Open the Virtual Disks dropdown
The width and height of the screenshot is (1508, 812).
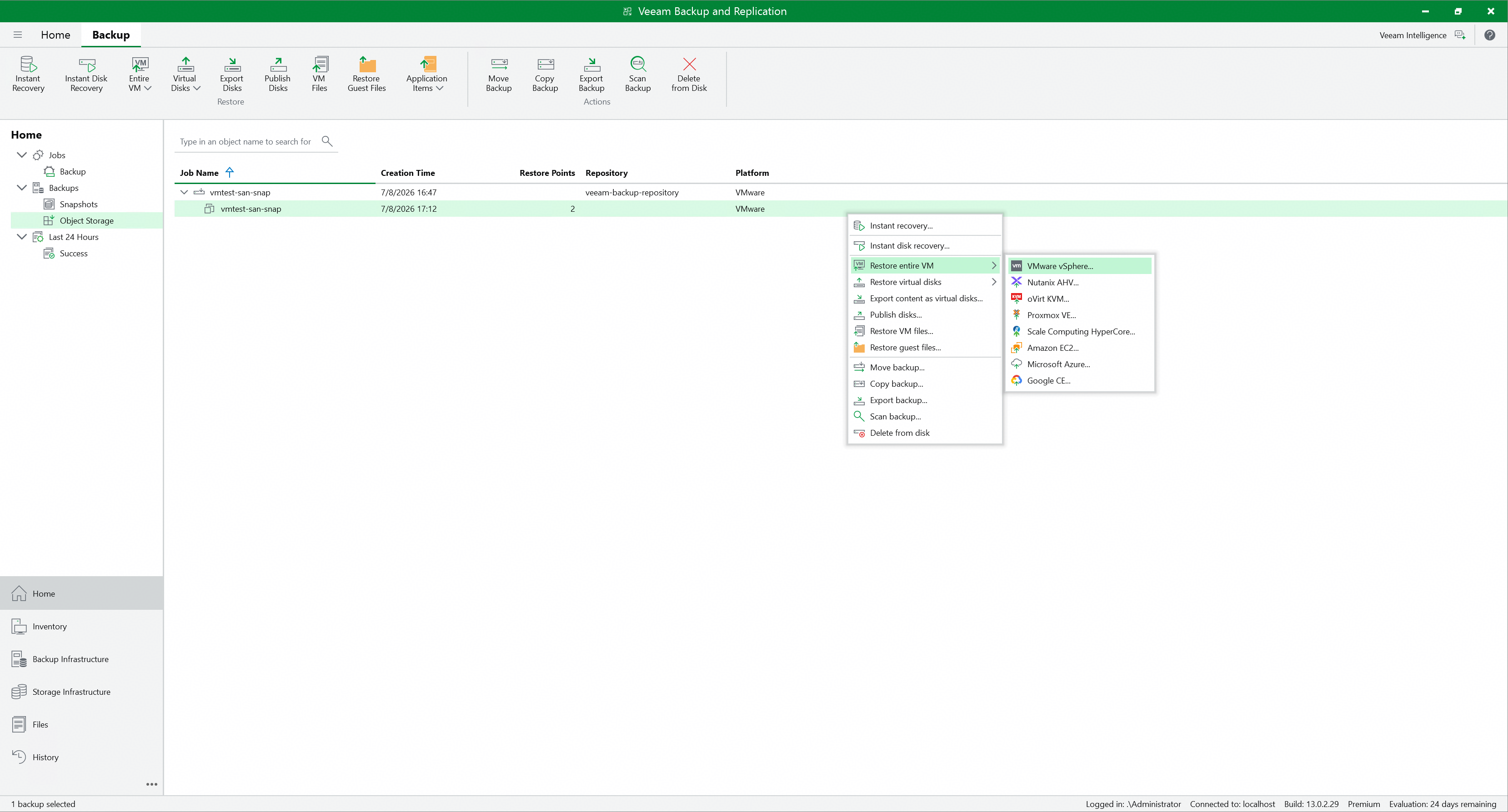pyautogui.click(x=185, y=75)
